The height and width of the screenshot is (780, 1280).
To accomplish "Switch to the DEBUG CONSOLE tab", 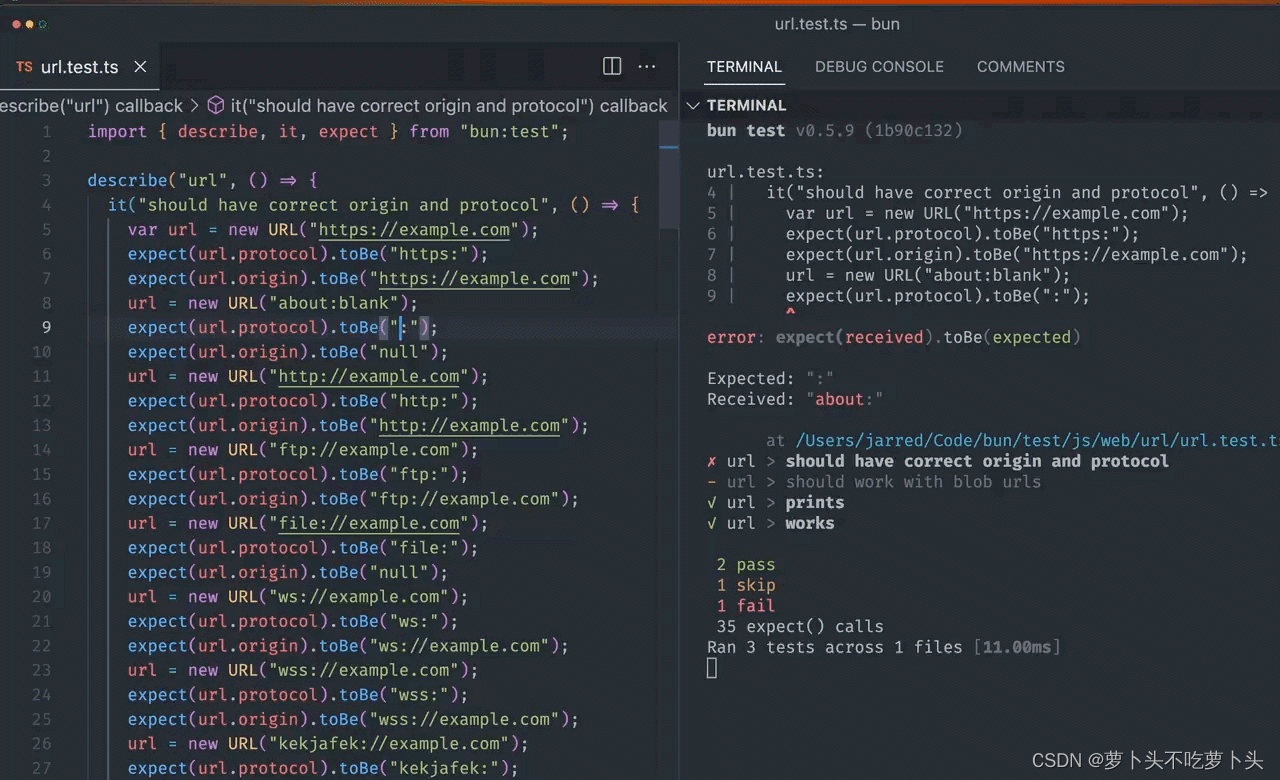I will 879,67.
